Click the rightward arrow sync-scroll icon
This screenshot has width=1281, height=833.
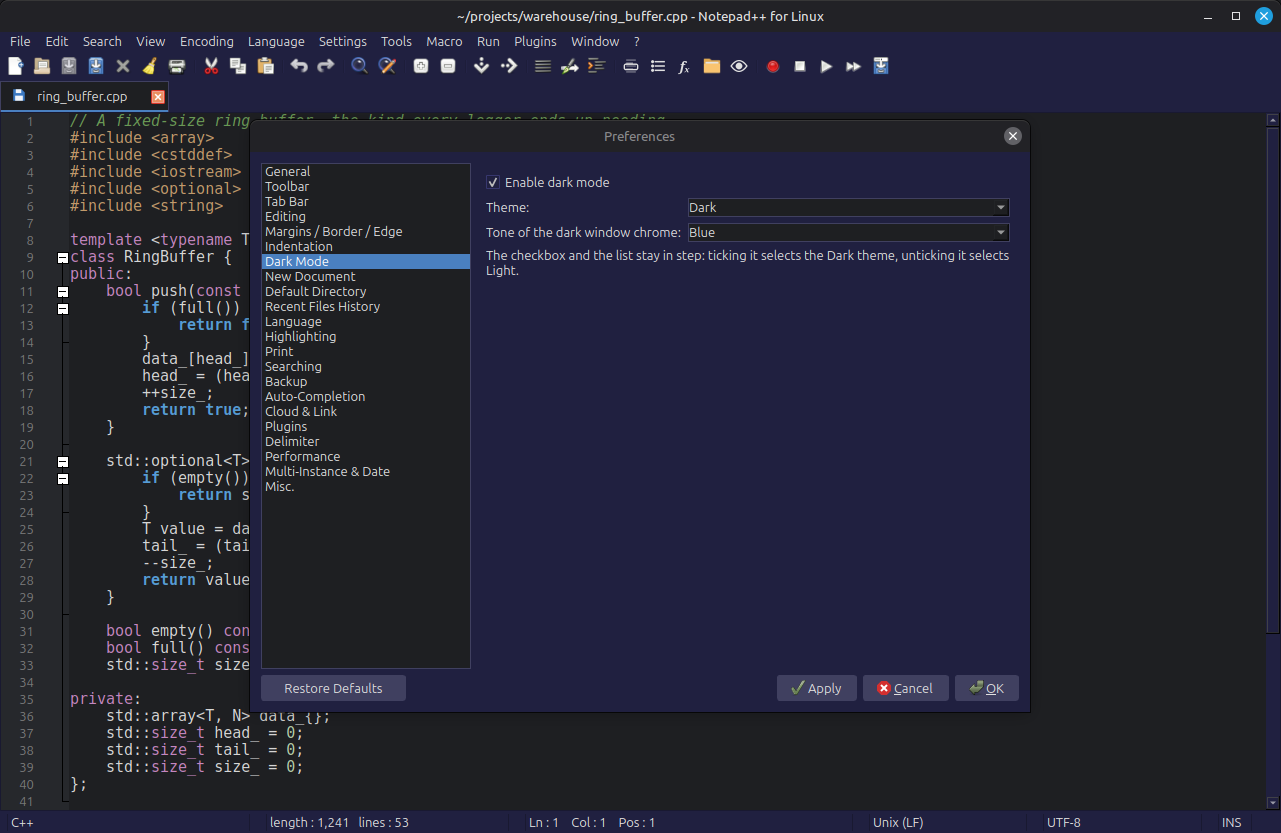point(509,66)
